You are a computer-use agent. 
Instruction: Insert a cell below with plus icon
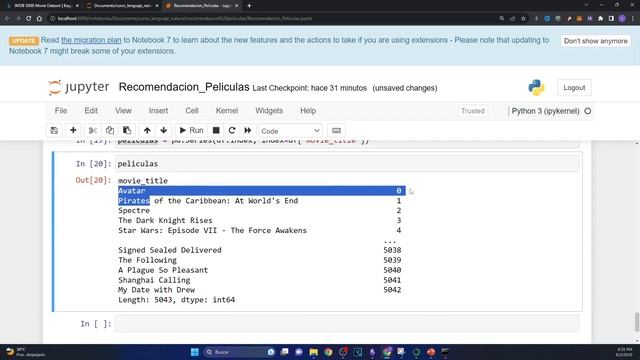pyautogui.click(x=73, y=131)
